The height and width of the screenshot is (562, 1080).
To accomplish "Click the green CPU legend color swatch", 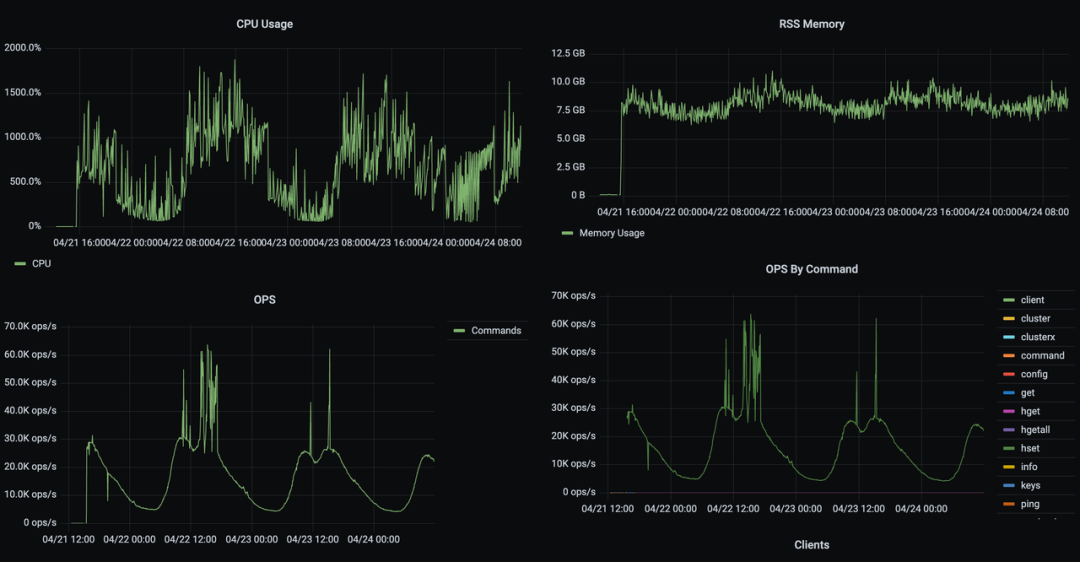I will coord(20,264).
